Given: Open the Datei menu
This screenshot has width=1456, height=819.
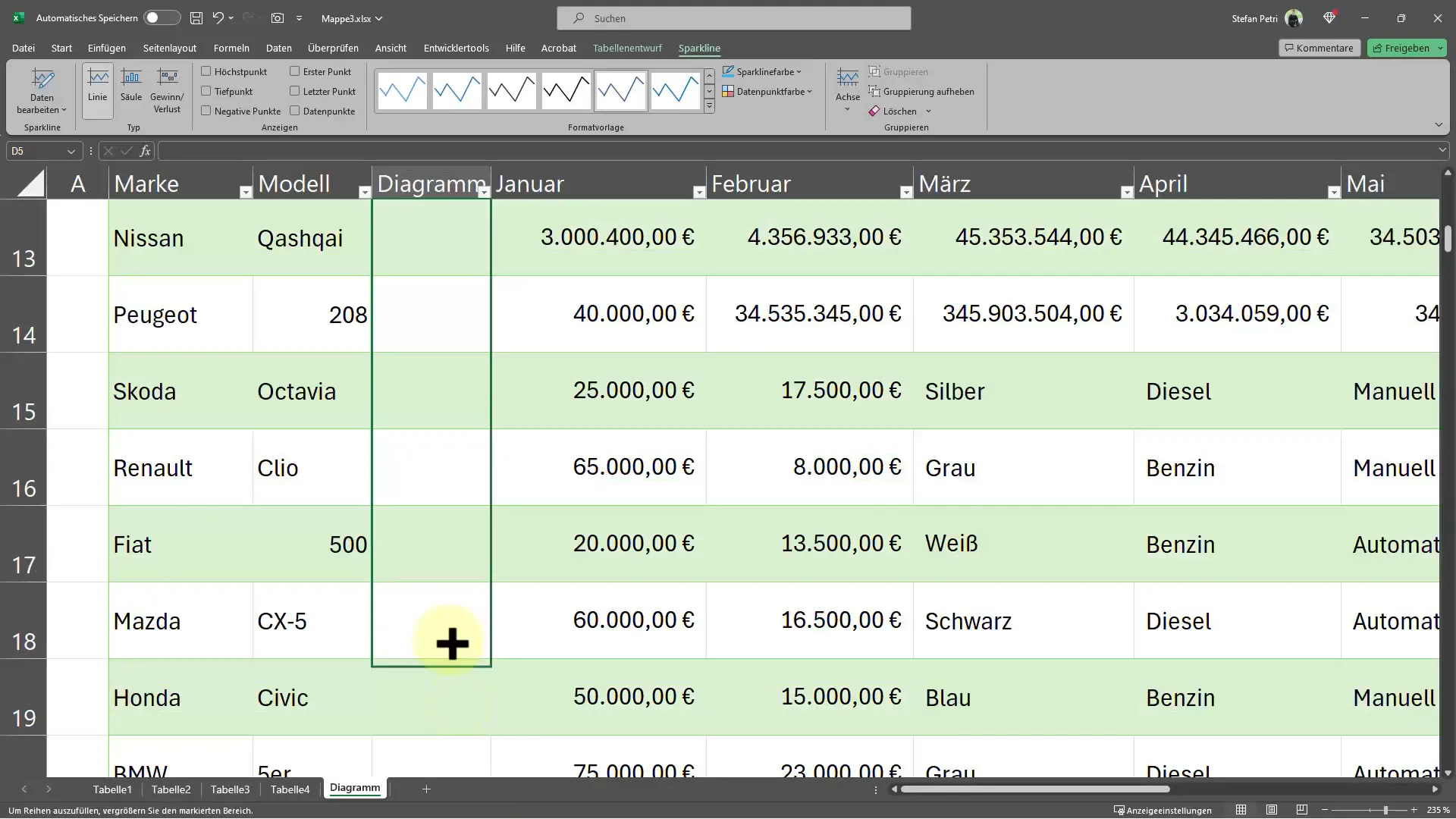Looking at the screenshot, I should pos(24,48).
